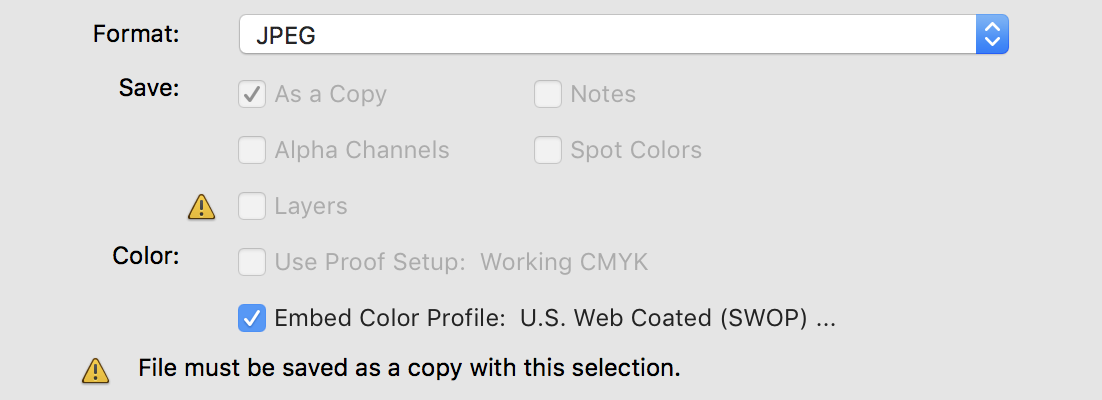Enable the Spot Colors checkbox
The width and height of the screenshot is (1102, 400).
coord(547,150)
